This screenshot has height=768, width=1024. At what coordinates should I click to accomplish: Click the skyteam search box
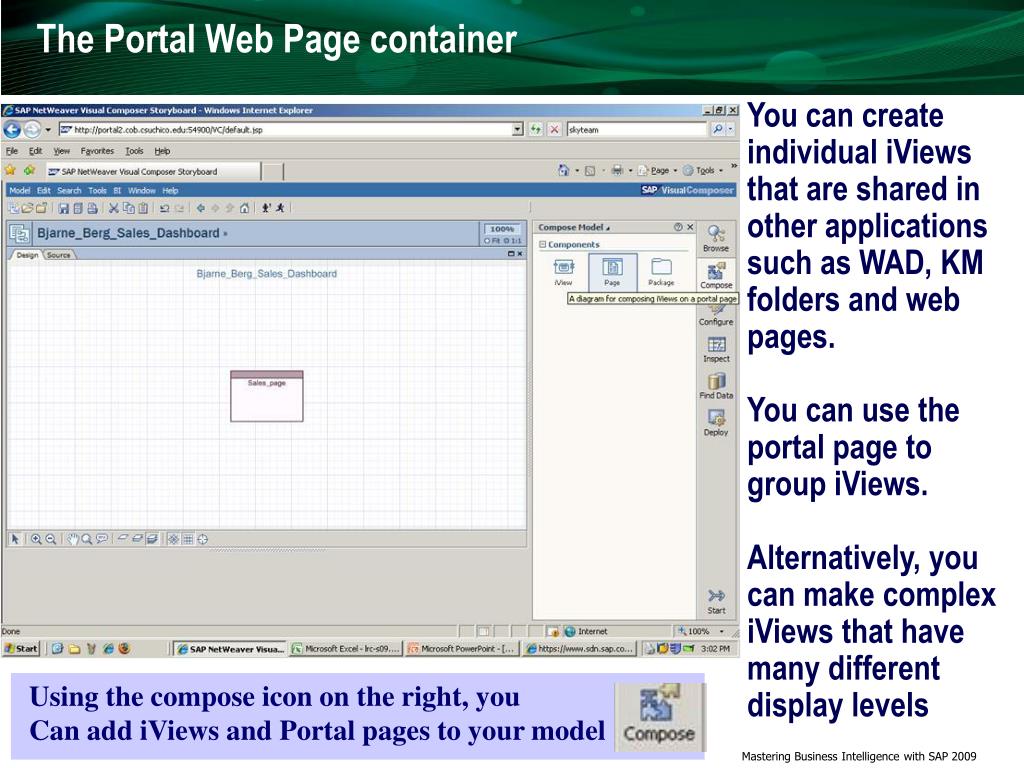pyautogui.click(x=637, y=129)
